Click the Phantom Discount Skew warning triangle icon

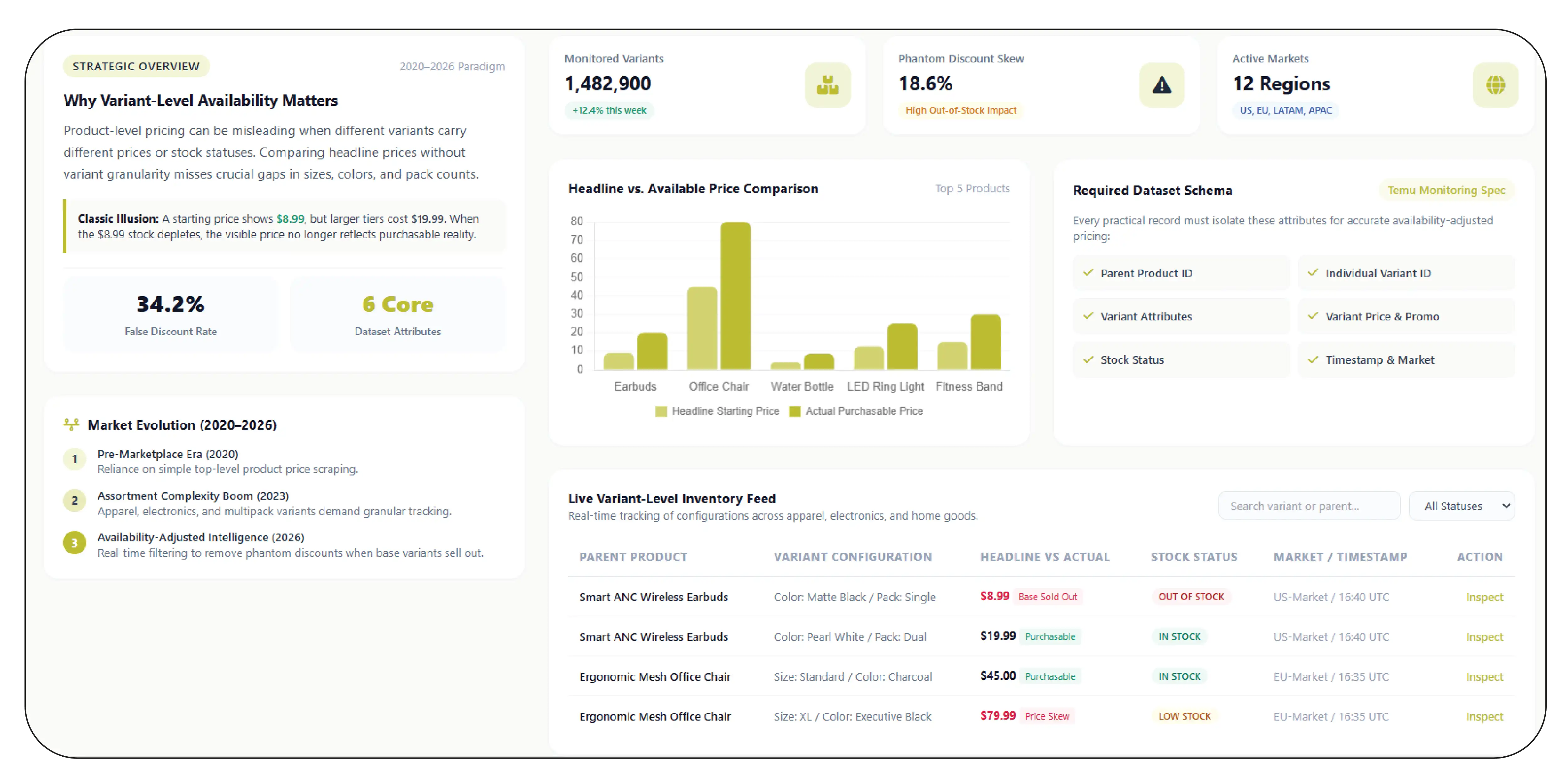point(1161,85)
